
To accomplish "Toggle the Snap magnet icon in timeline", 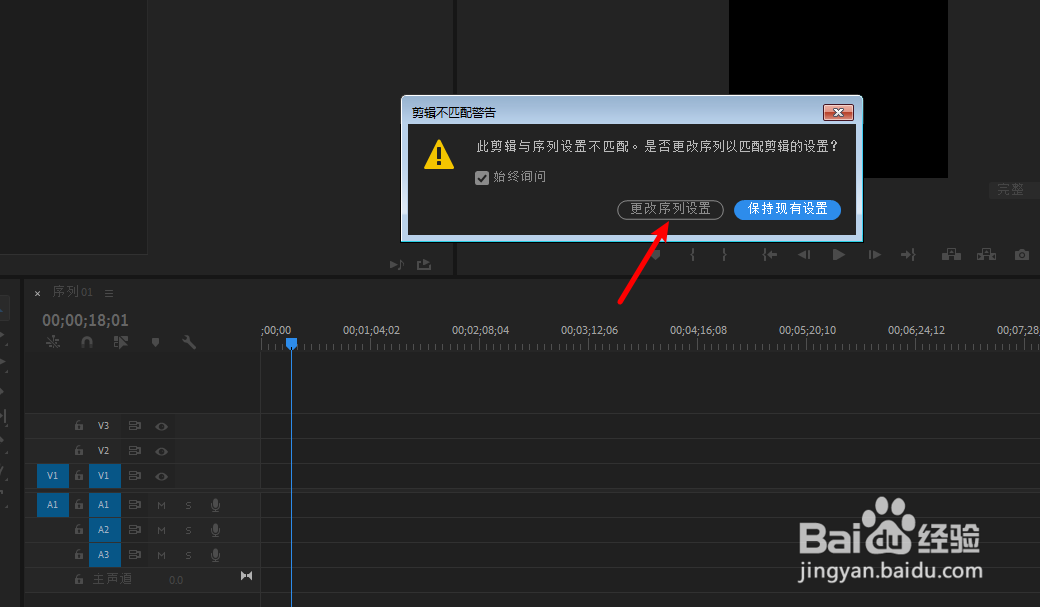I will 87,342.
